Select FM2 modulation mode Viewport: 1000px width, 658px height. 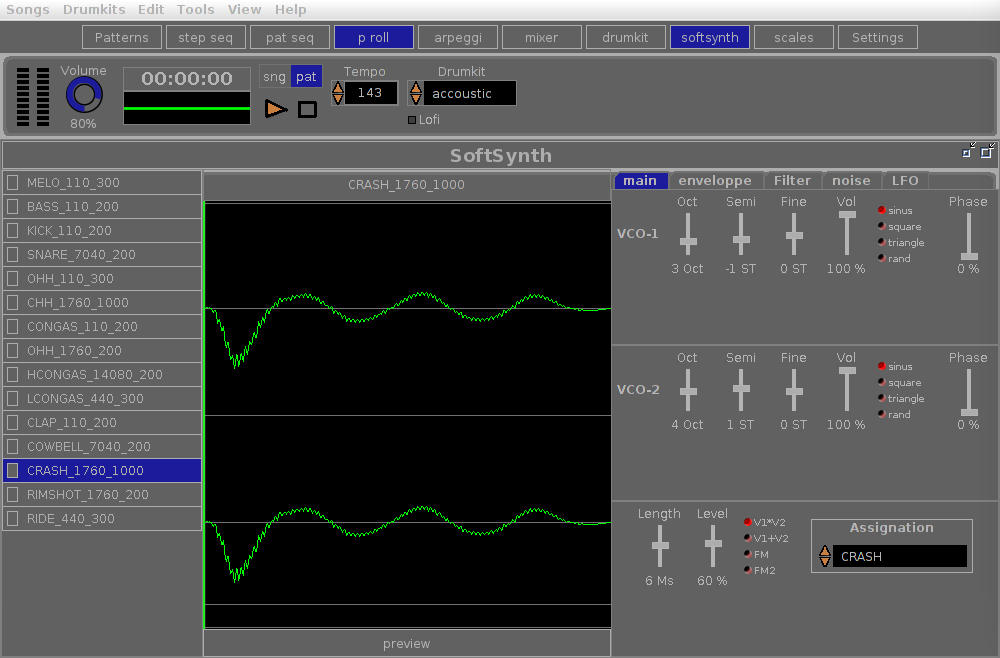pos(747,570)
